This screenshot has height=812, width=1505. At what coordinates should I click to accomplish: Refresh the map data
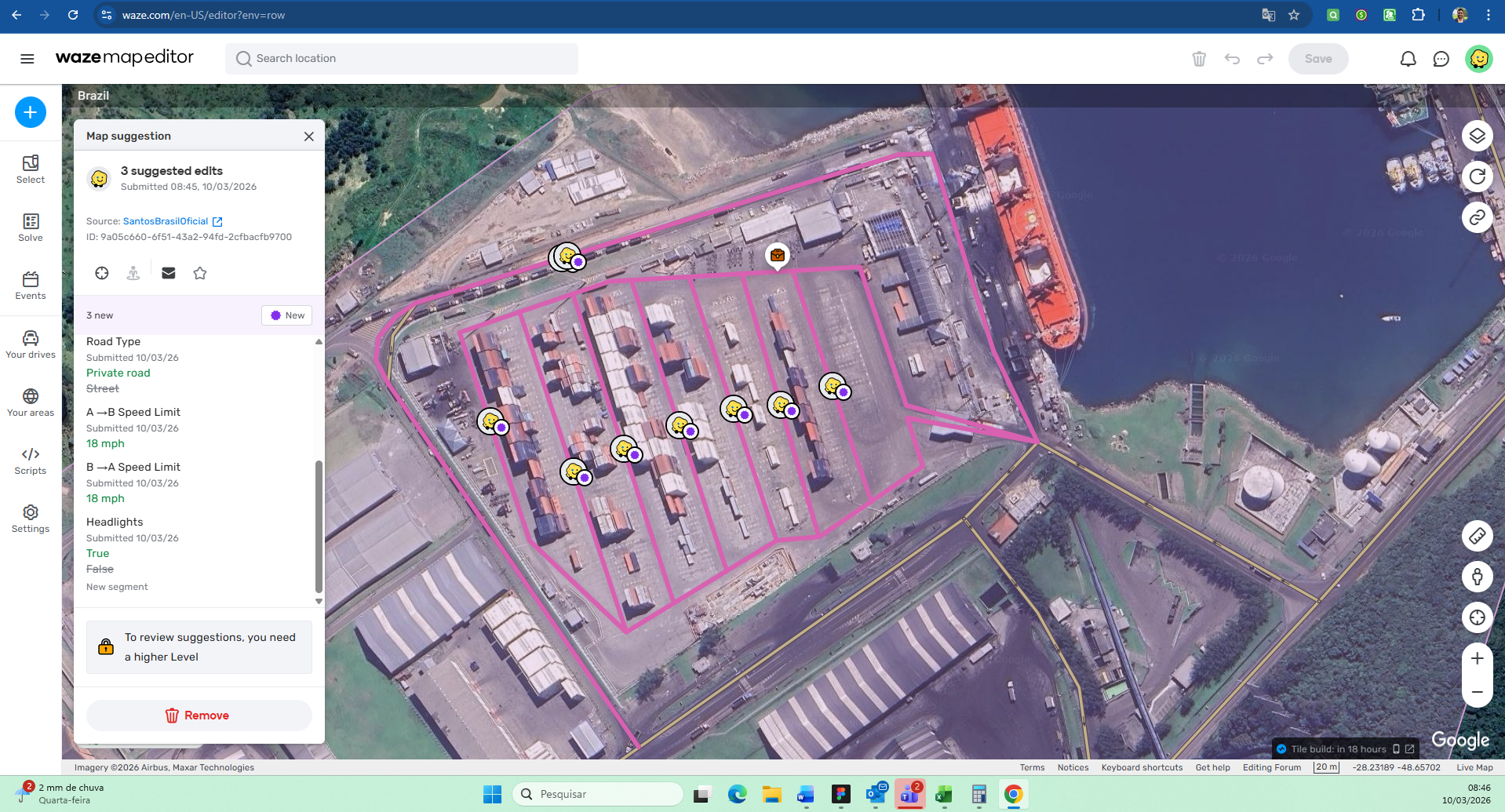1477,177
